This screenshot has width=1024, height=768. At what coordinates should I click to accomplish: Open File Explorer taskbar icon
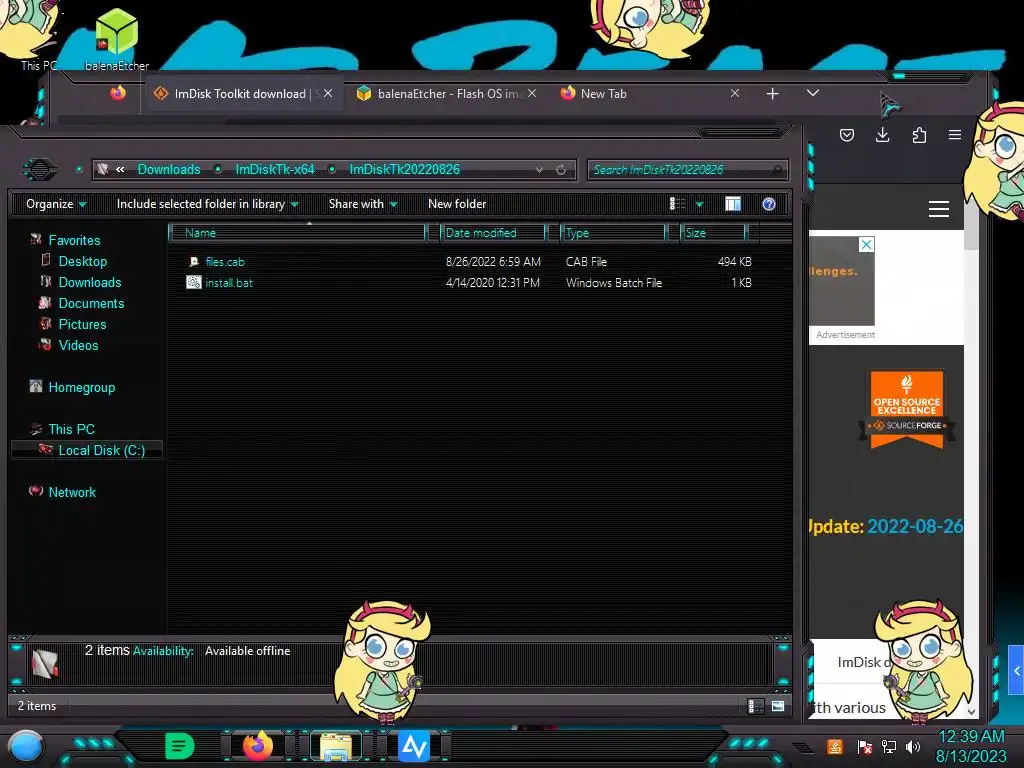(x=336, y=746)
